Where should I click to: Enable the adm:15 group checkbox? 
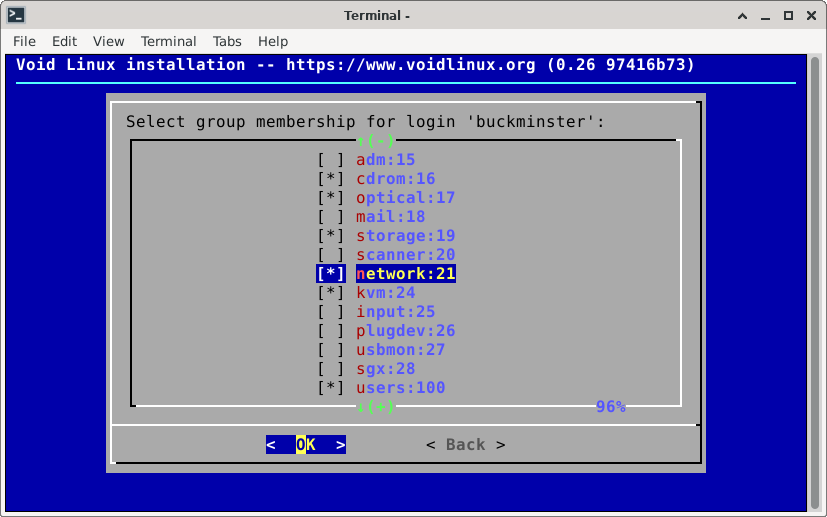(331, 160)
